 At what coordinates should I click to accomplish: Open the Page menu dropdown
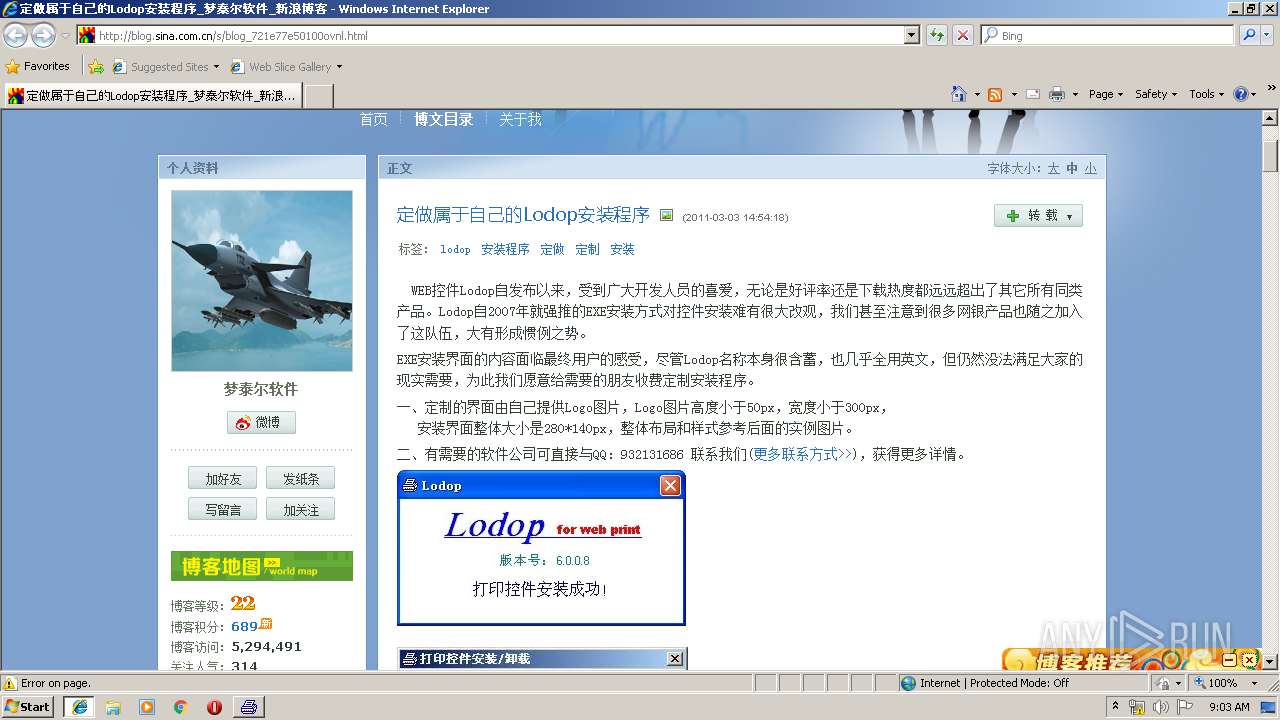(x=1105, y=94)
